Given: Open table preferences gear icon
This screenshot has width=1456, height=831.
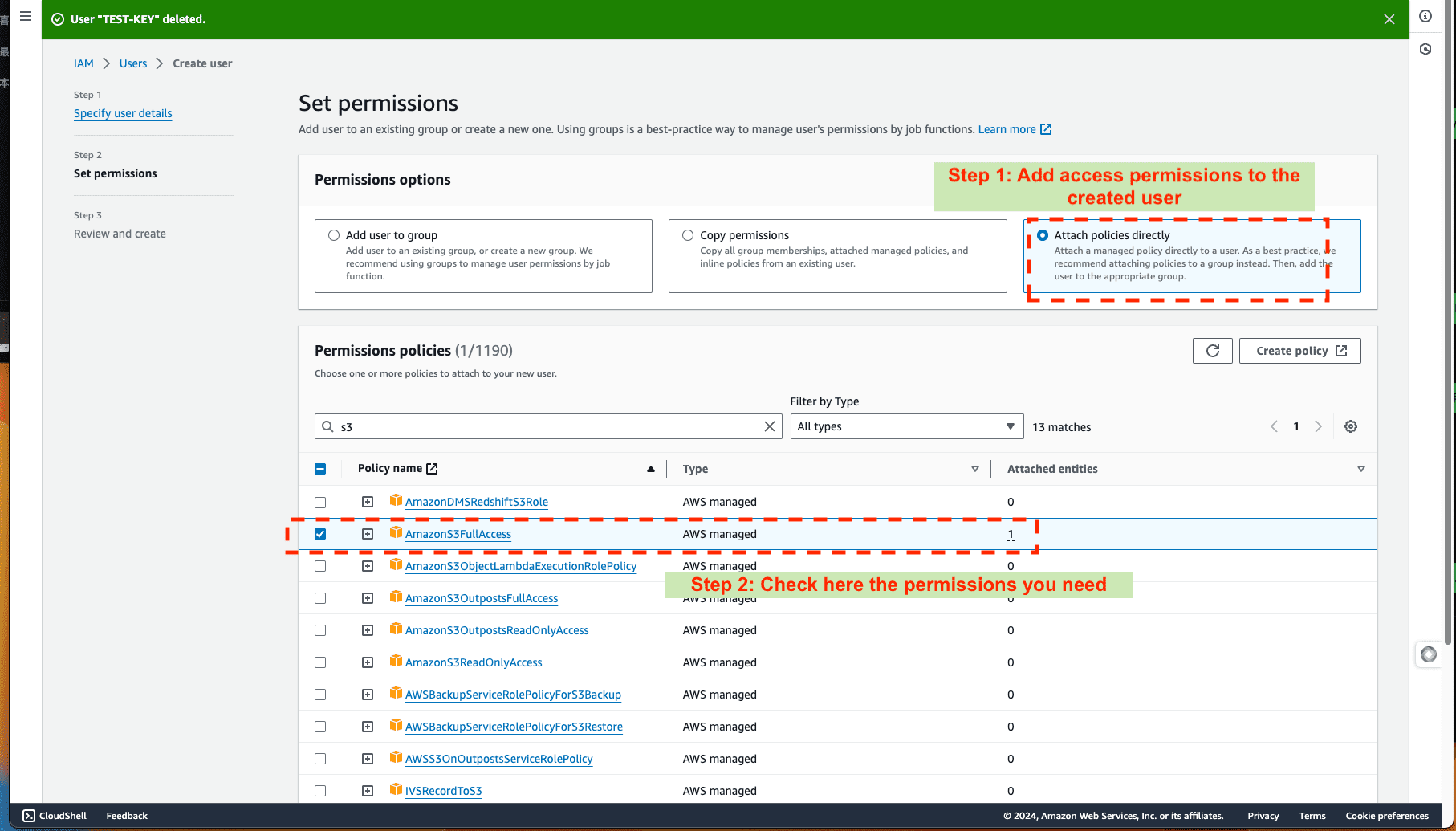Looking at the screenshot, I should coord(1351,426).
